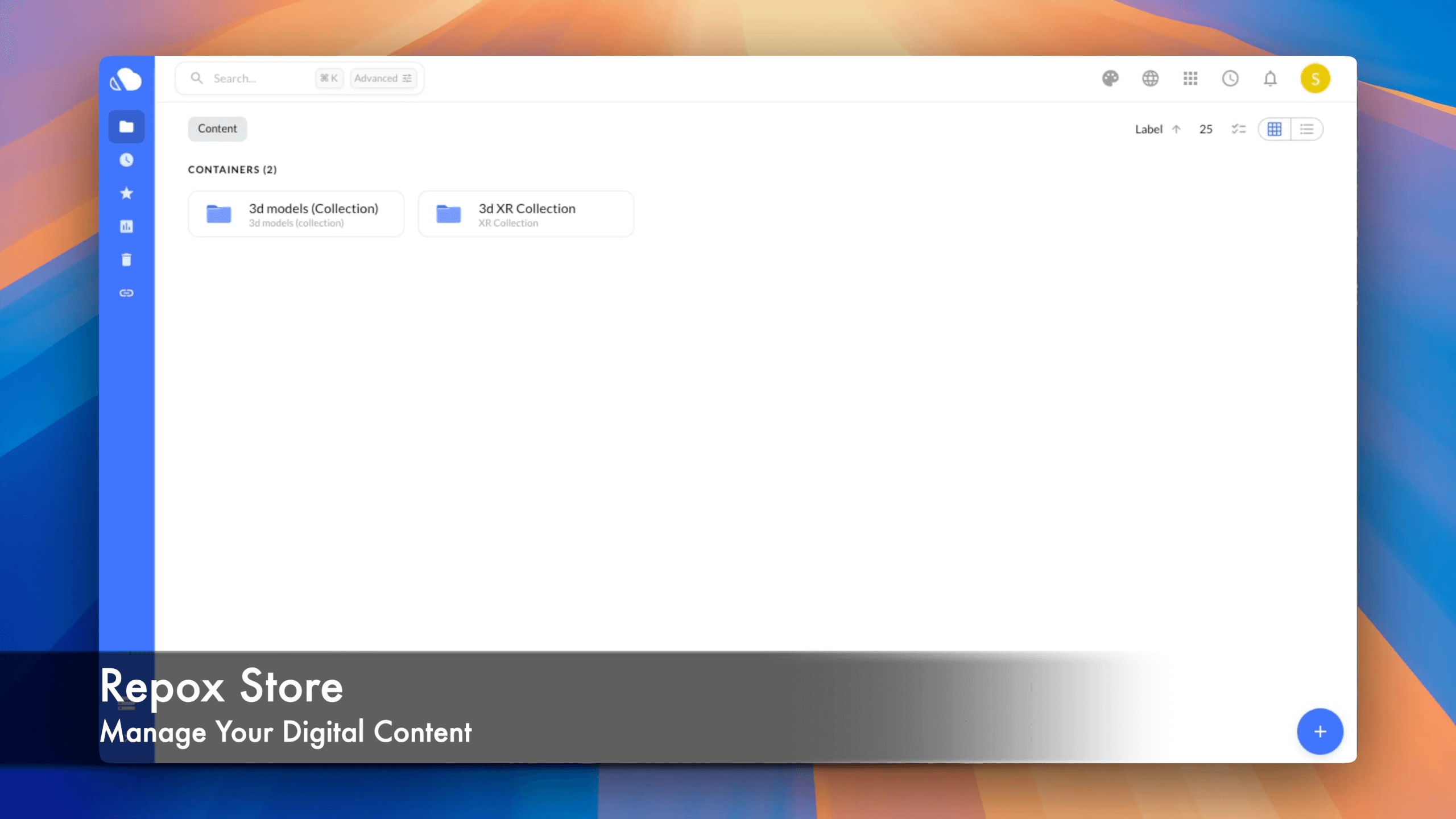Open the Trash in sidebar
This screenshot has width=1456, height=819.
tap(126, 260)
